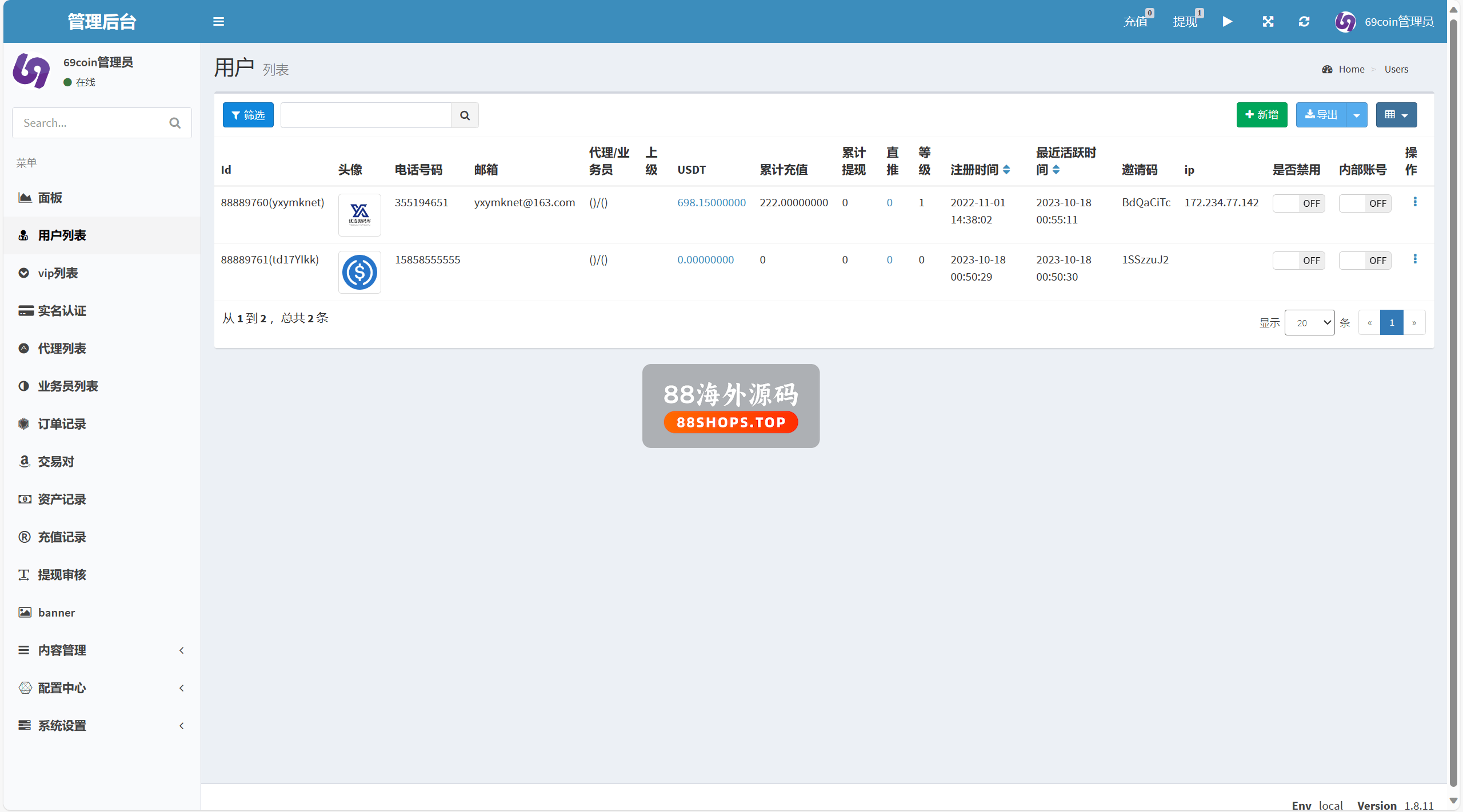Image resolution: width=1463 pixels, height=812 pixels.
Task: Toggle 是否禁用 switch for user 88889761
Action: point(1298,261)
